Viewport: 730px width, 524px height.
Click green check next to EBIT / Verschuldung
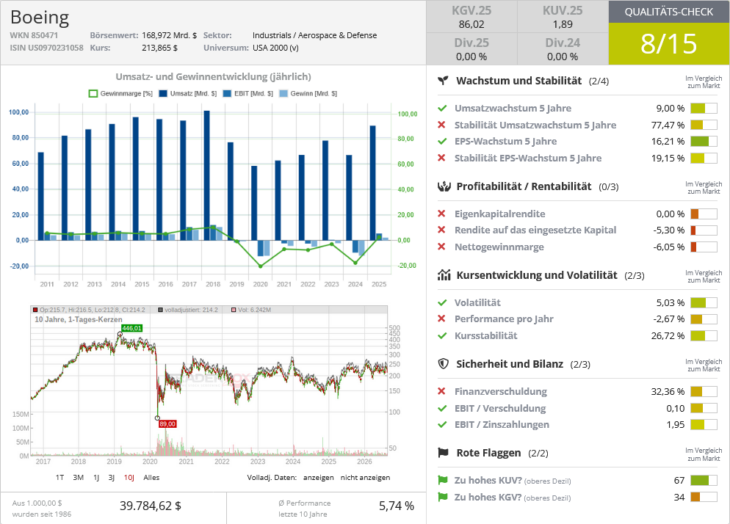(442, 408)
